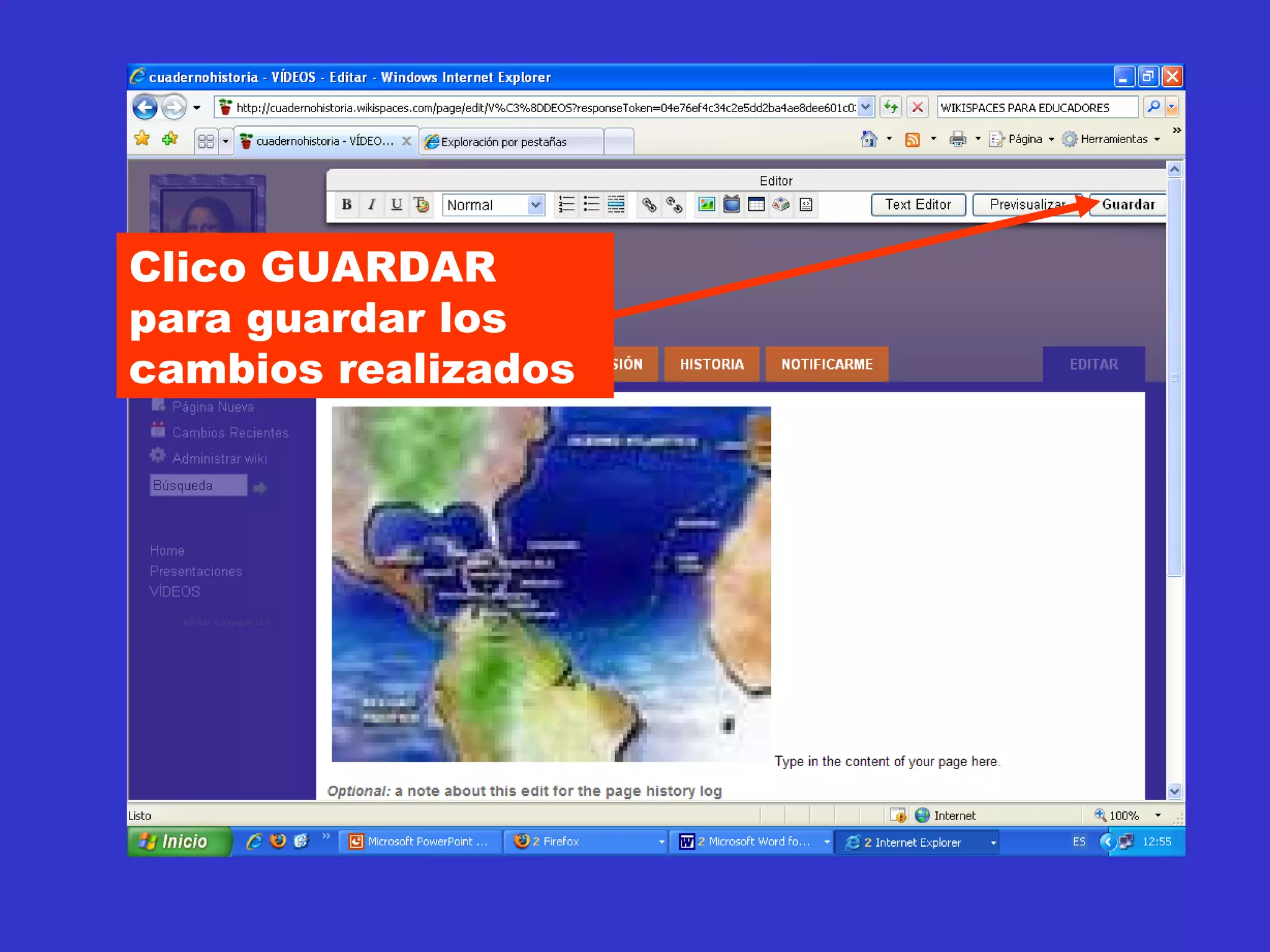
Task: Expand the address bar history dropdown
Action: tap(866, 107)
